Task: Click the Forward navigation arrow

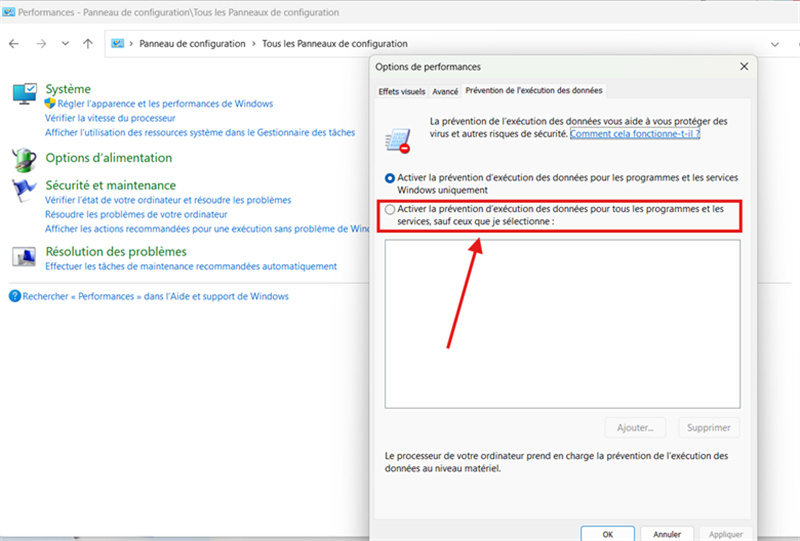Action: pos(41,44)
